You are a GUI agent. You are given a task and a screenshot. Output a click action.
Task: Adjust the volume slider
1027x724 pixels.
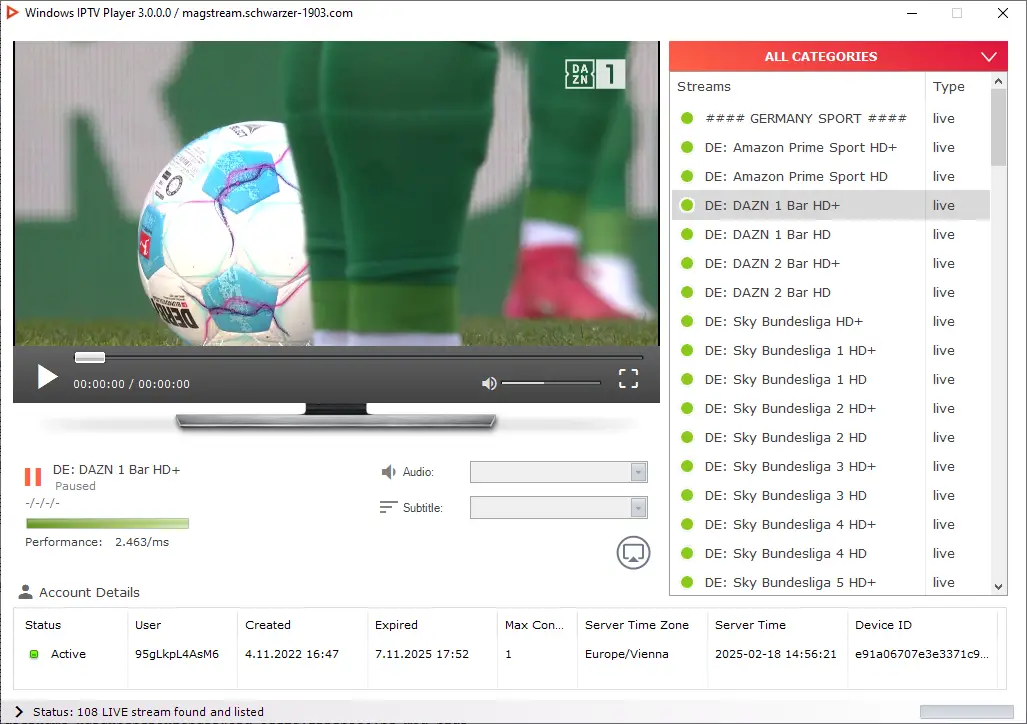pyautogui.click(x=551, y=383)
